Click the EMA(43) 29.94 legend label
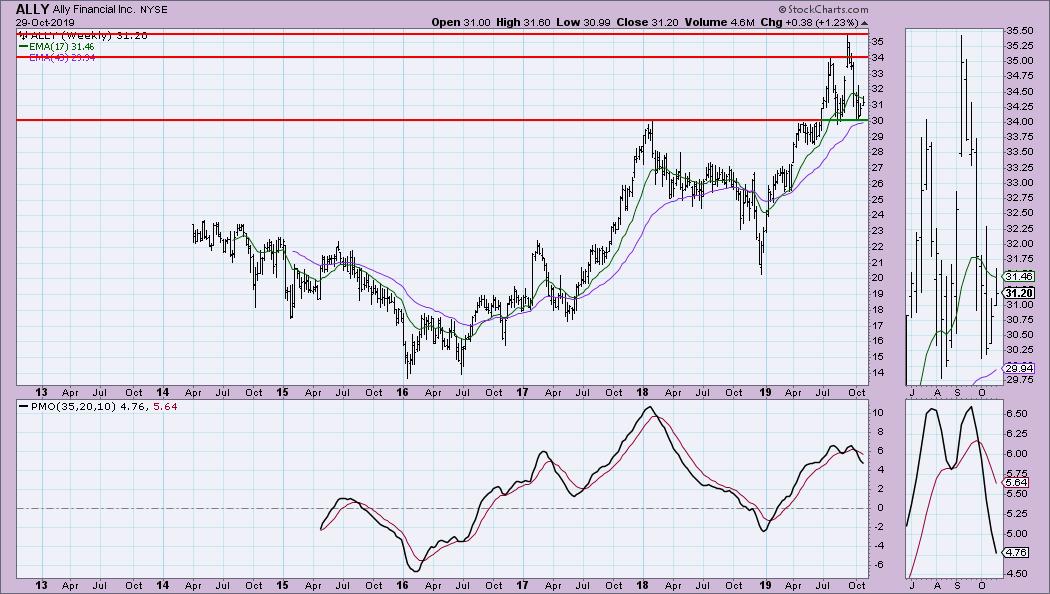The width and height of the screenshot is (1050, 594). click(x=62, y=58)
